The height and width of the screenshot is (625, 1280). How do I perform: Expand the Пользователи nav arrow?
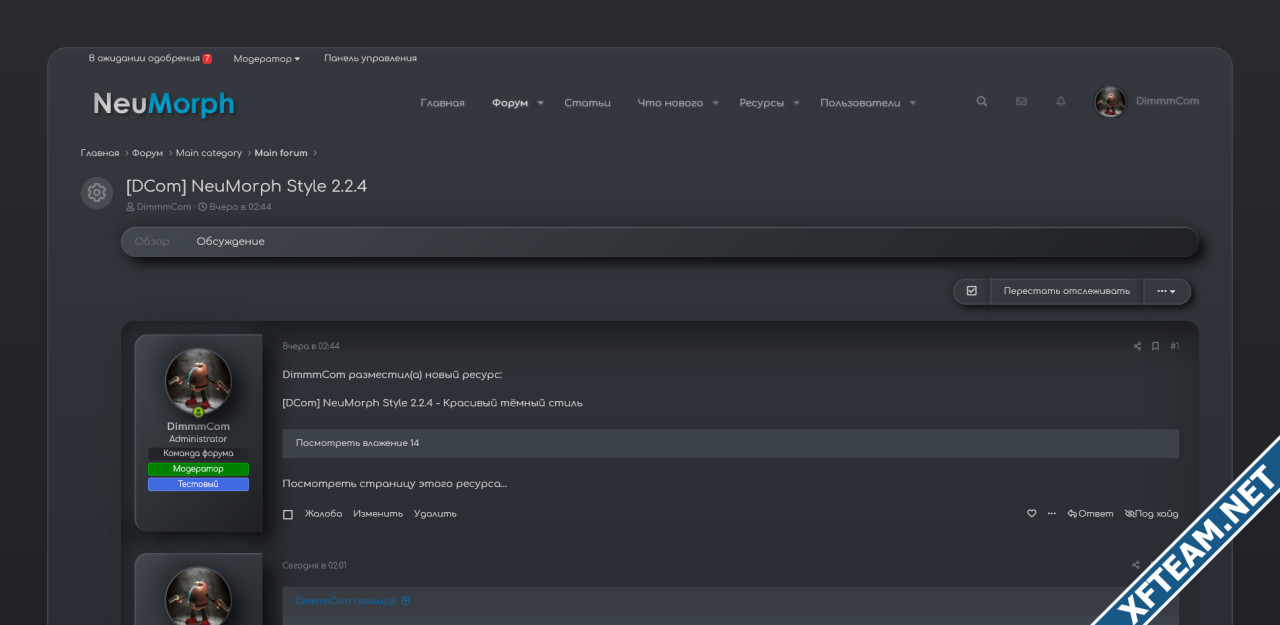pos(913,103)
